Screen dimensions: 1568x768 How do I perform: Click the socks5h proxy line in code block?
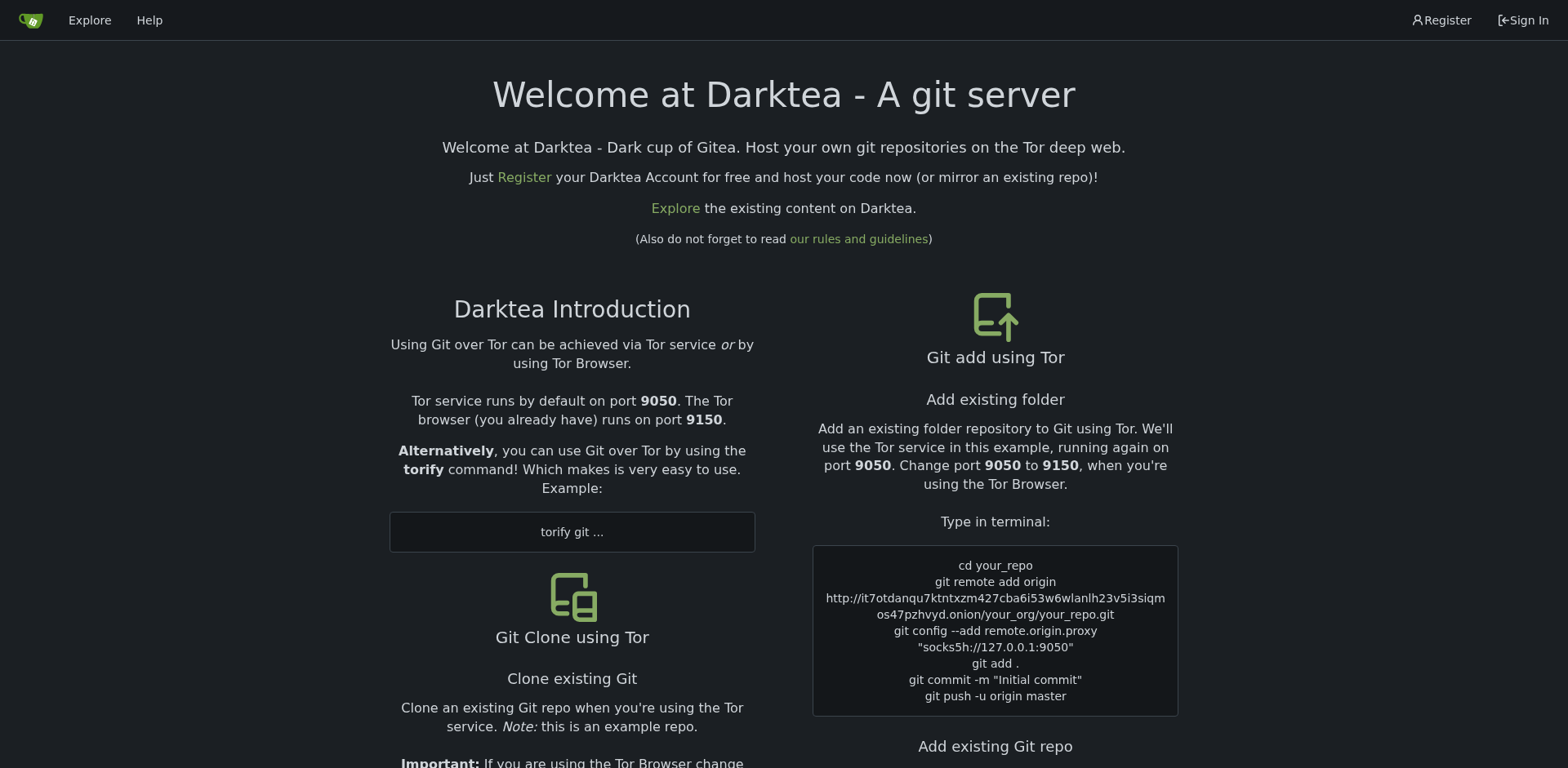[995, 647]
